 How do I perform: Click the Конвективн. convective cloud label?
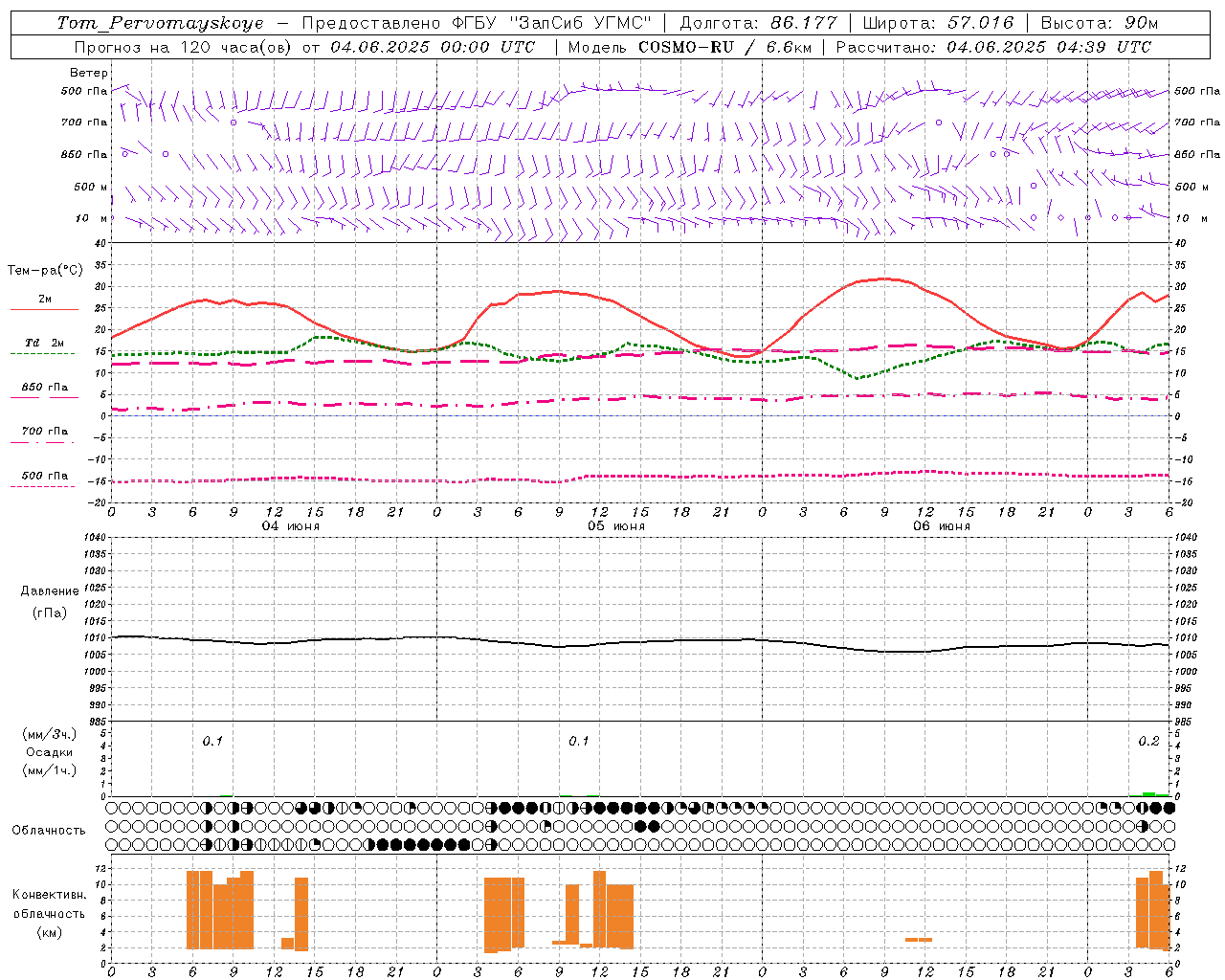click(x=49, y=895)
